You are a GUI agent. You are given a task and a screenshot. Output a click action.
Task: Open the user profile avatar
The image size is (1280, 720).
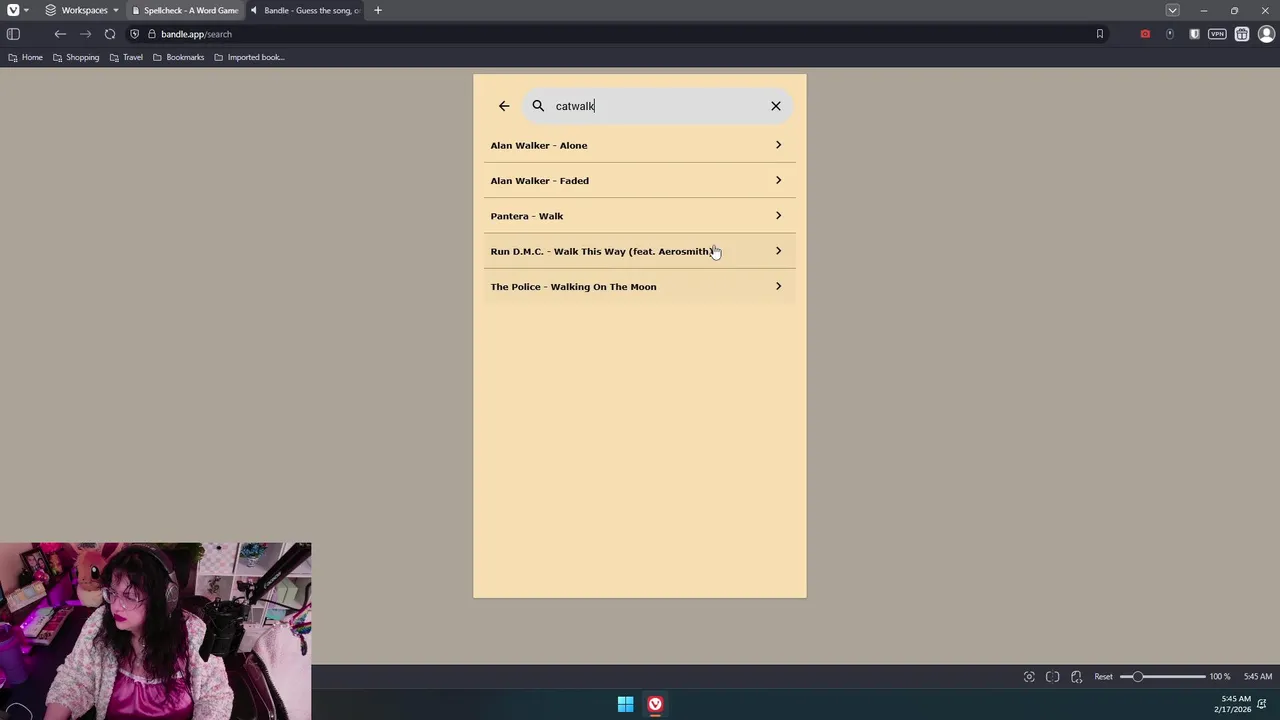1266,34
